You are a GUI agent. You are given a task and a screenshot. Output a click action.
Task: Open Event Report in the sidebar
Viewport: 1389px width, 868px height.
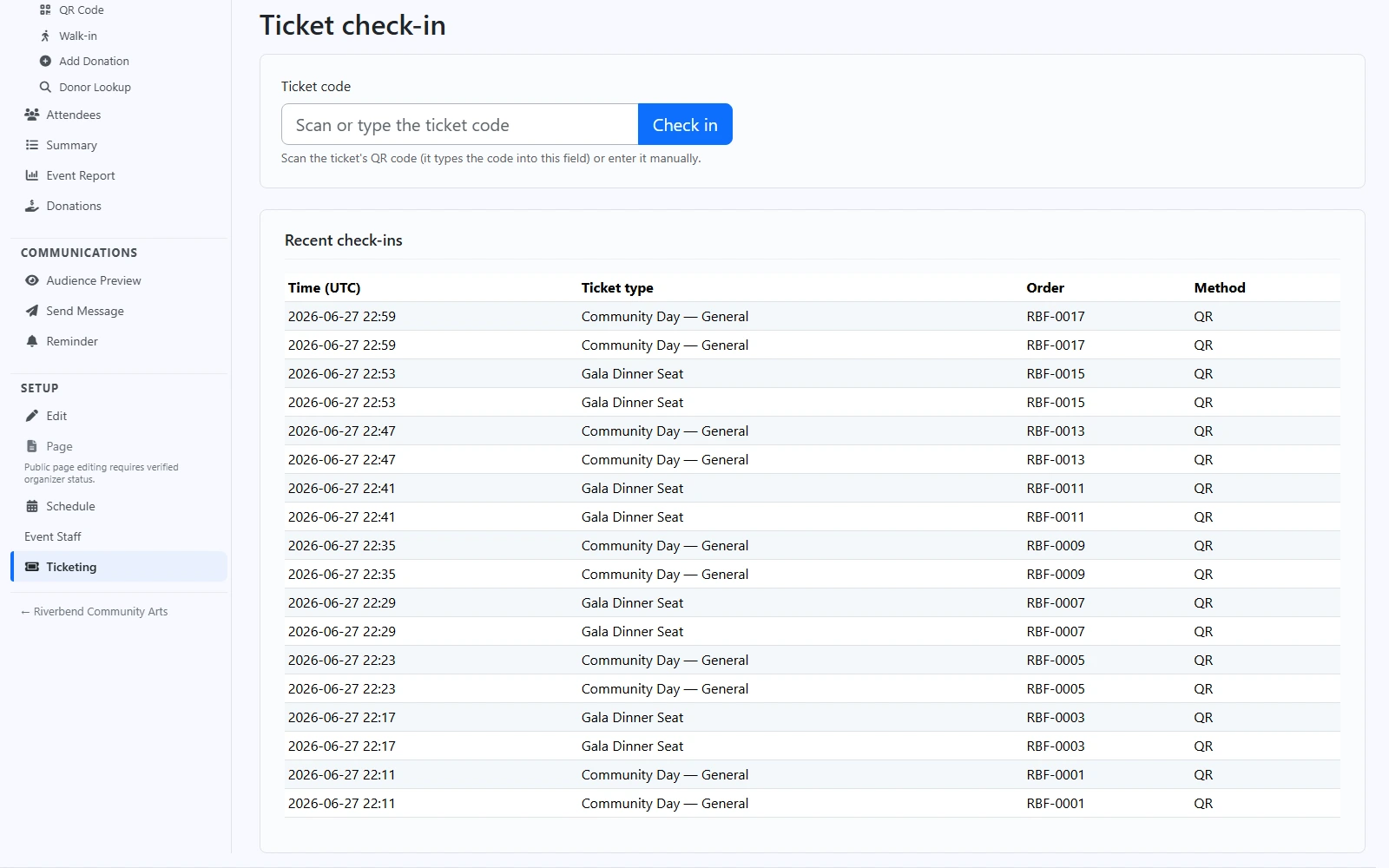(x=80, y=175)
